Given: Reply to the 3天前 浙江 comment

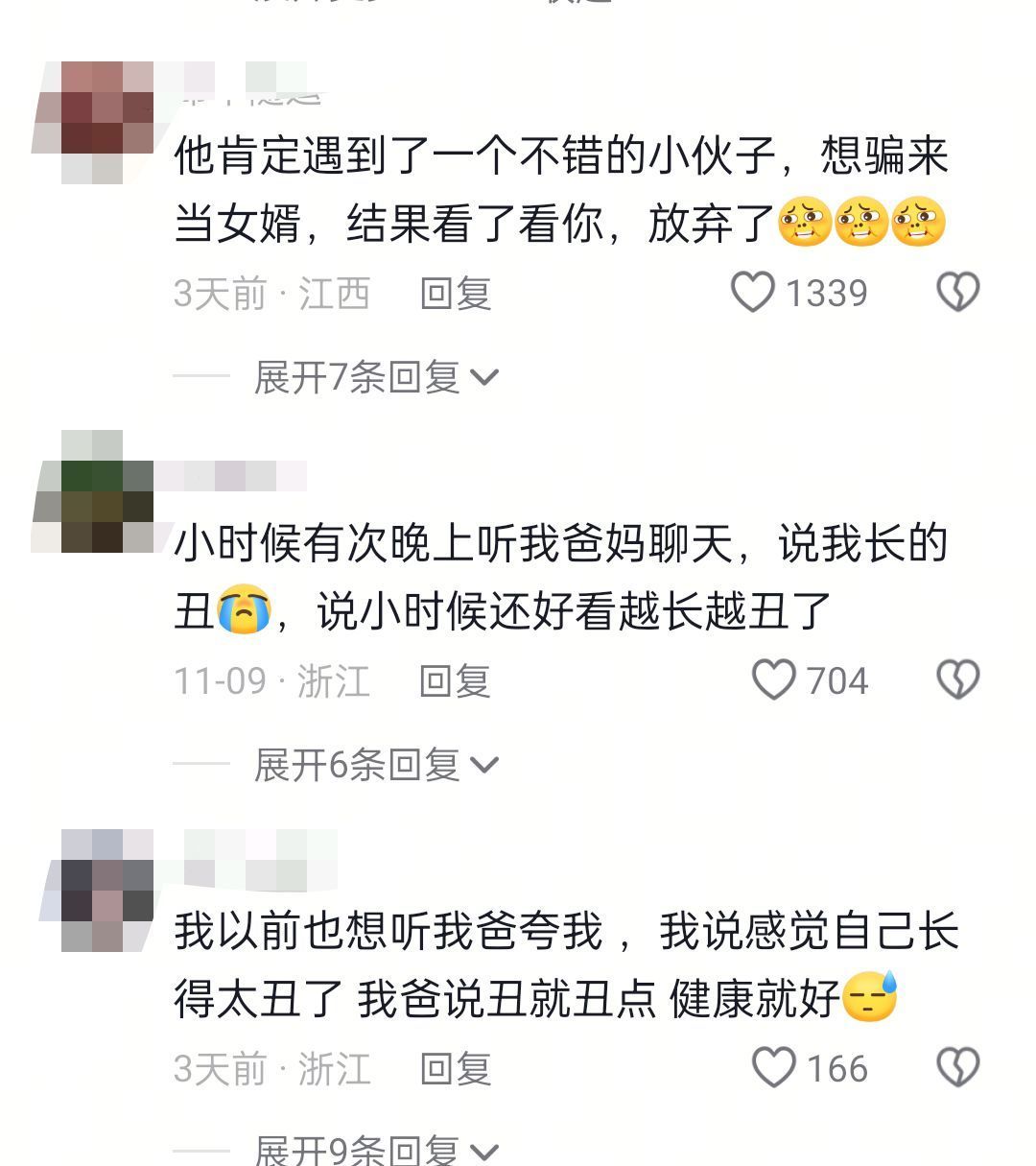Looking at the screenshot, I should 456,1069.
